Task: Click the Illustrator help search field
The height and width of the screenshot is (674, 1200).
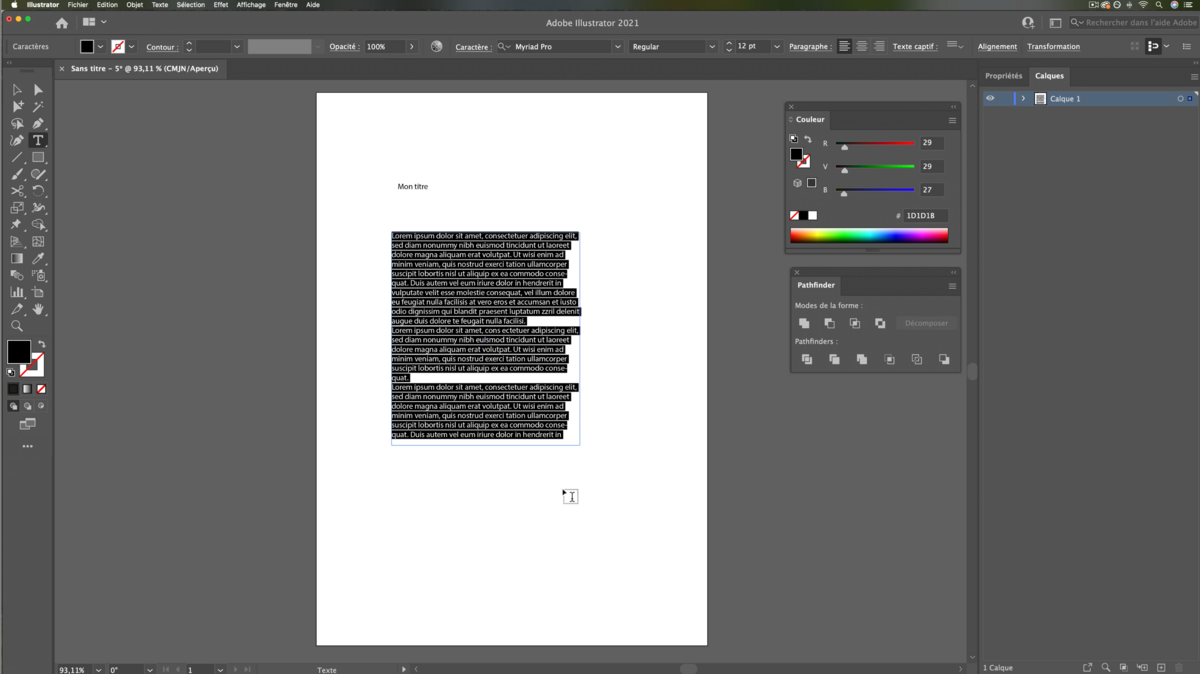Action: pos(1134,23)
